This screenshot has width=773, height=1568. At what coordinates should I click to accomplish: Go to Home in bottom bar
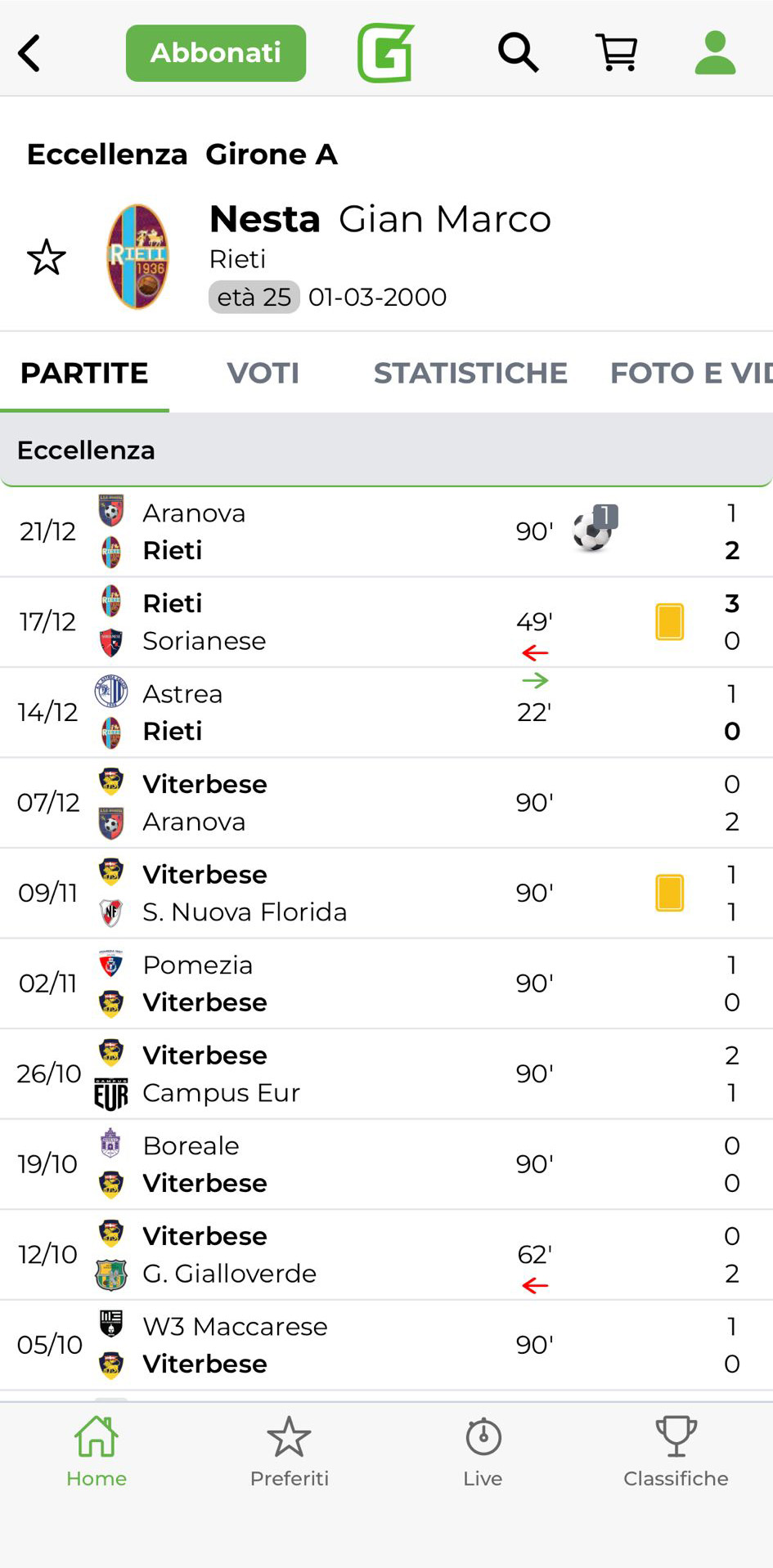point(97,1452)
